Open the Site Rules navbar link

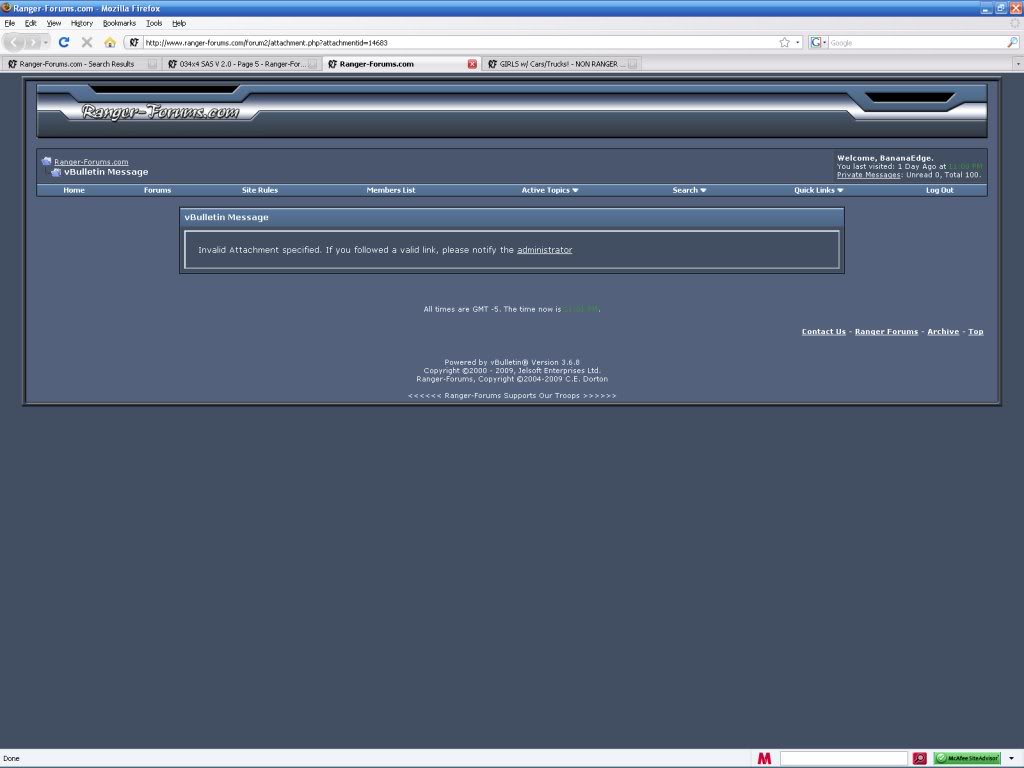260,190
